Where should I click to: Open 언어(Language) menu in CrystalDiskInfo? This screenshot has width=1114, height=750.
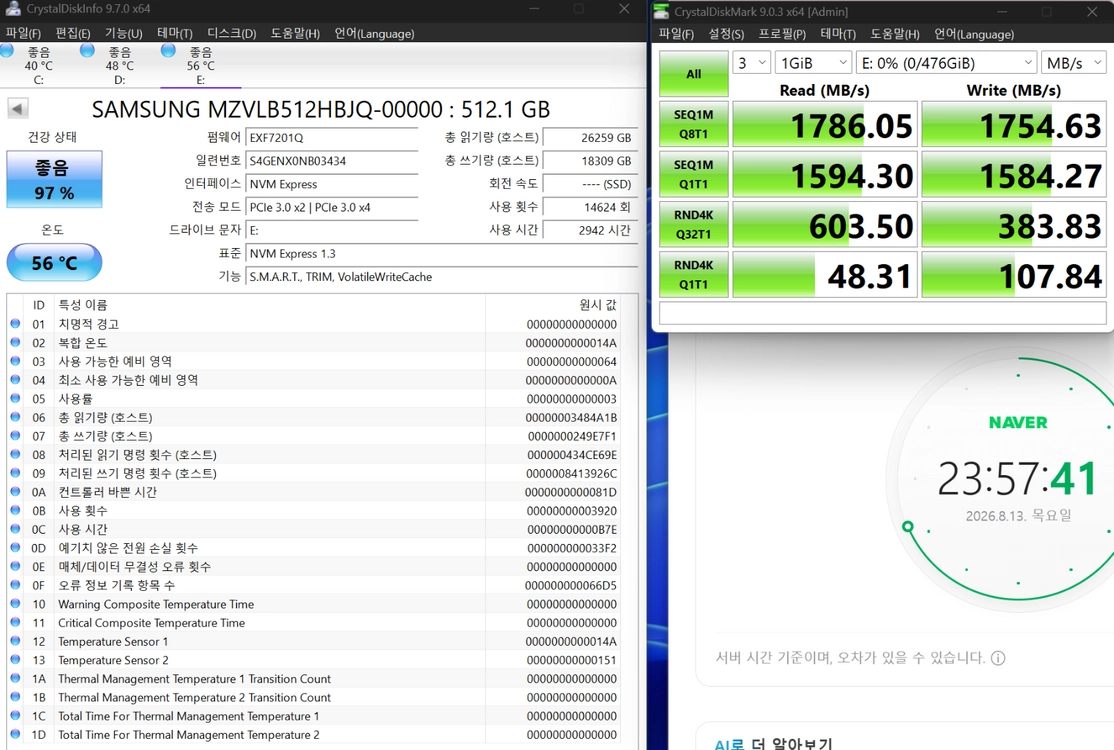pyautogui.click(x=374, y=33)
